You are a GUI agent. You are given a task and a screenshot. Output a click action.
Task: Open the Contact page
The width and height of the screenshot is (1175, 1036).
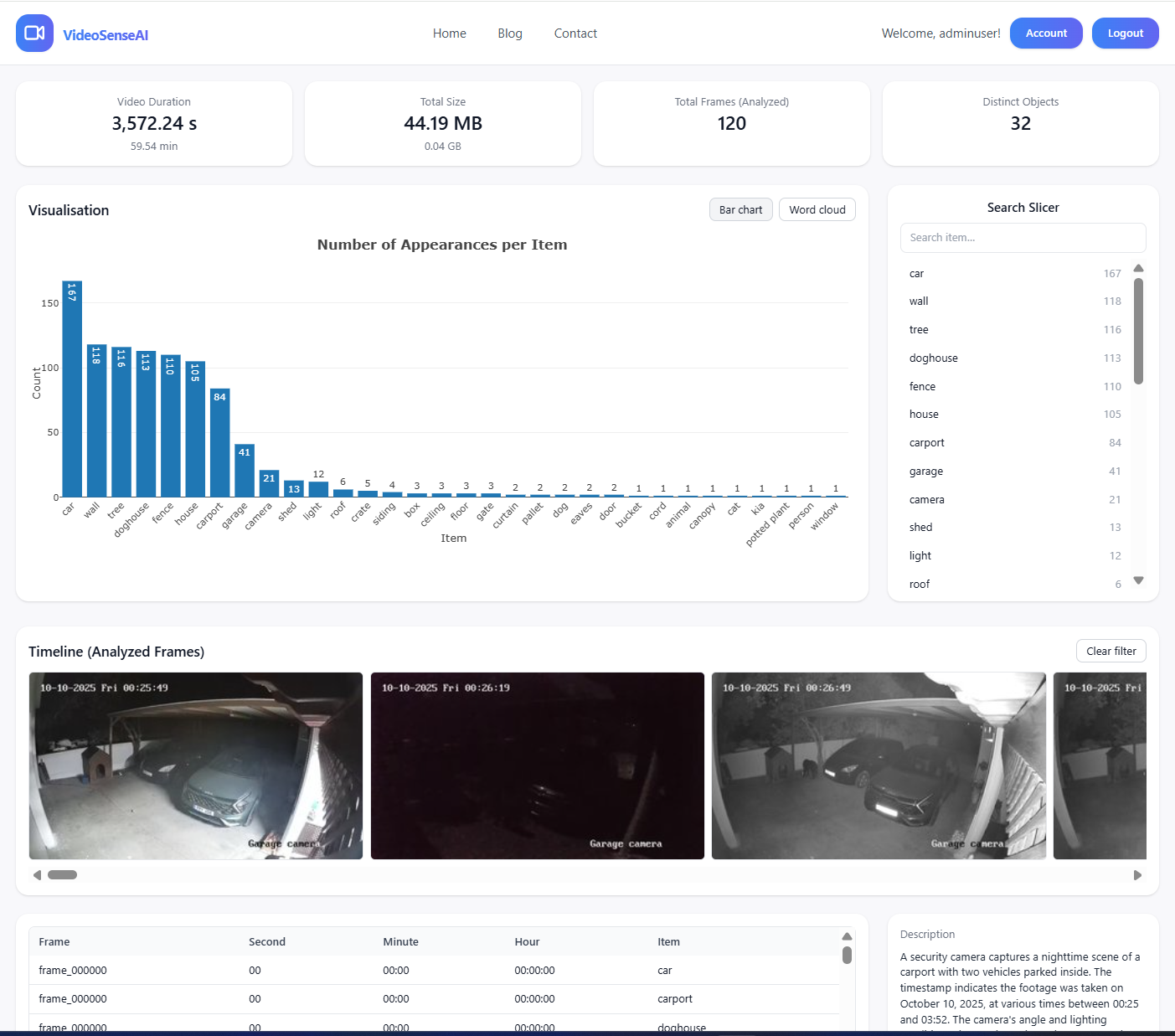575,34
